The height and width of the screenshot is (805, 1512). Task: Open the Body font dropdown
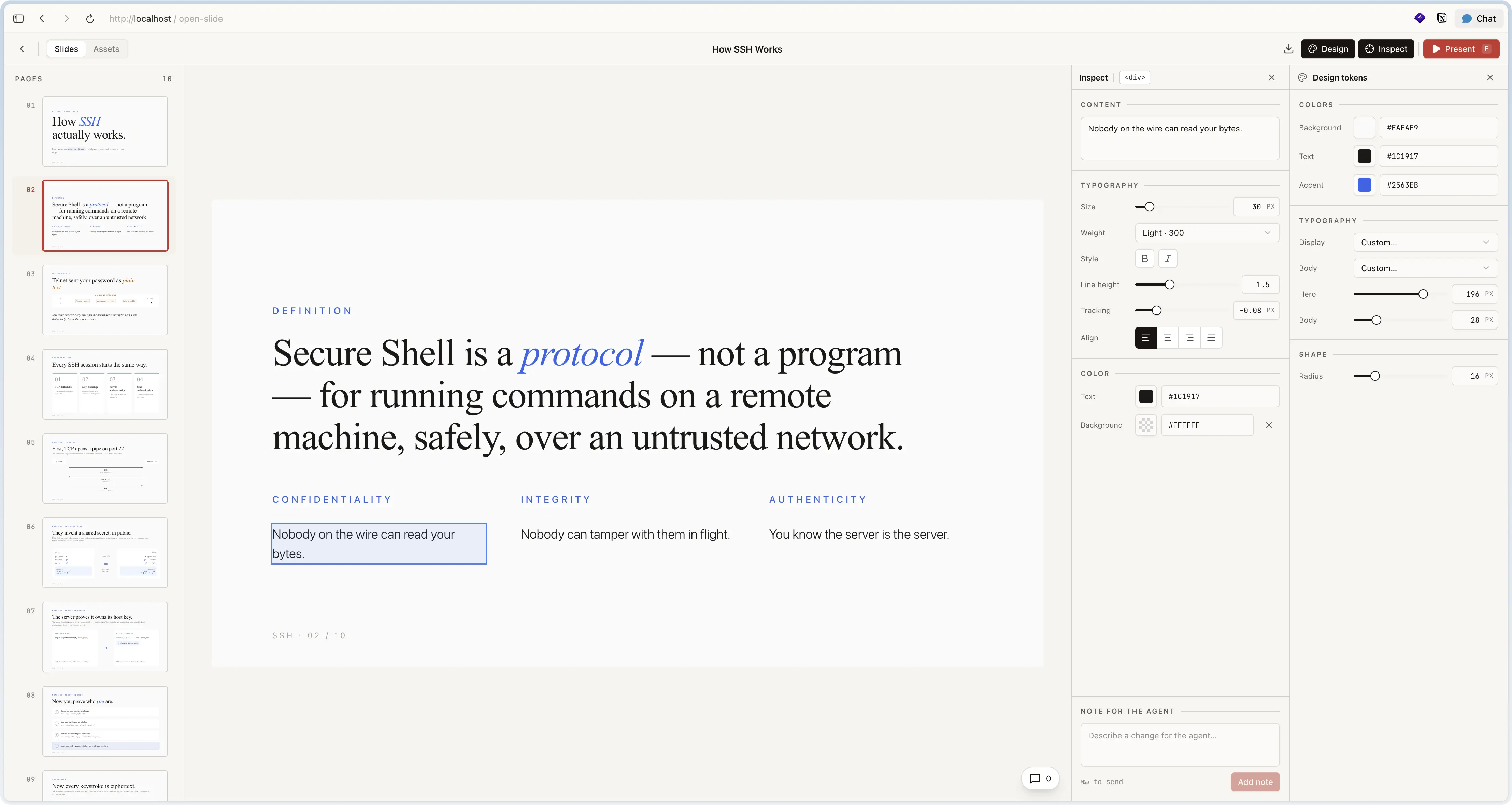[x=1425, y=268]
